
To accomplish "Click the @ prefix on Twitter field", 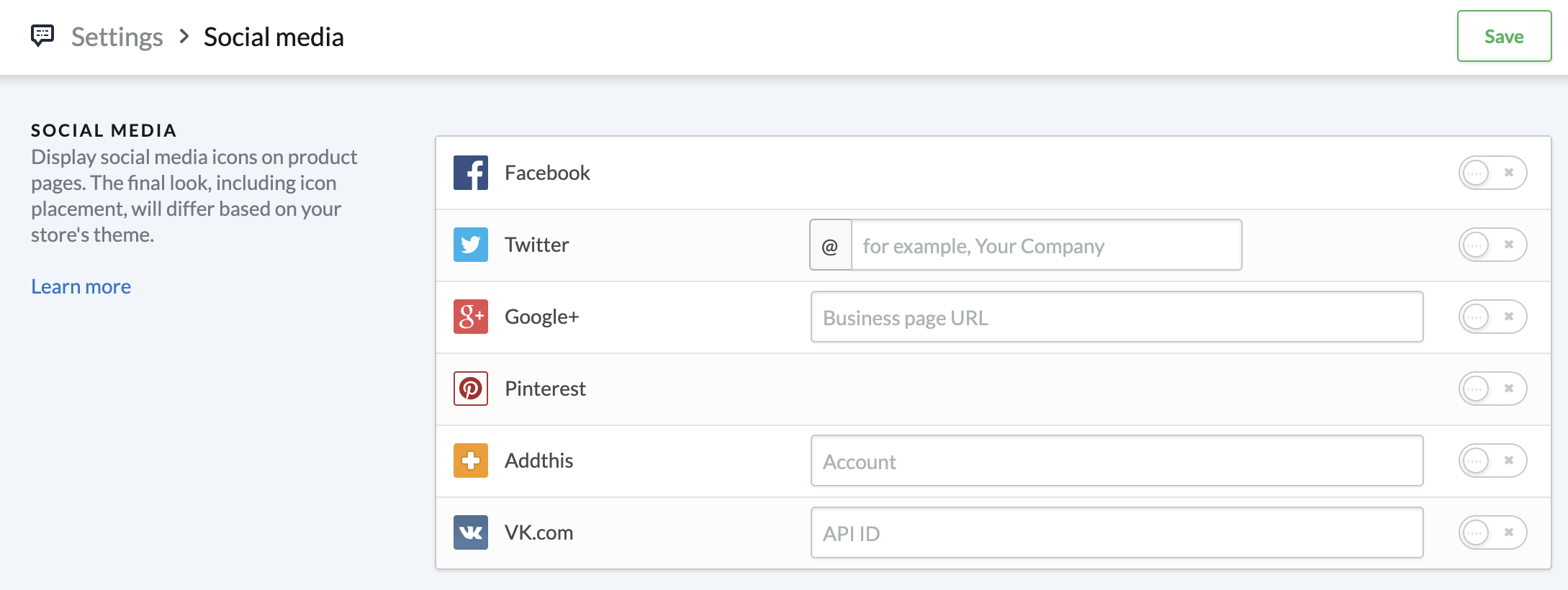I will [x=830, y=245].
